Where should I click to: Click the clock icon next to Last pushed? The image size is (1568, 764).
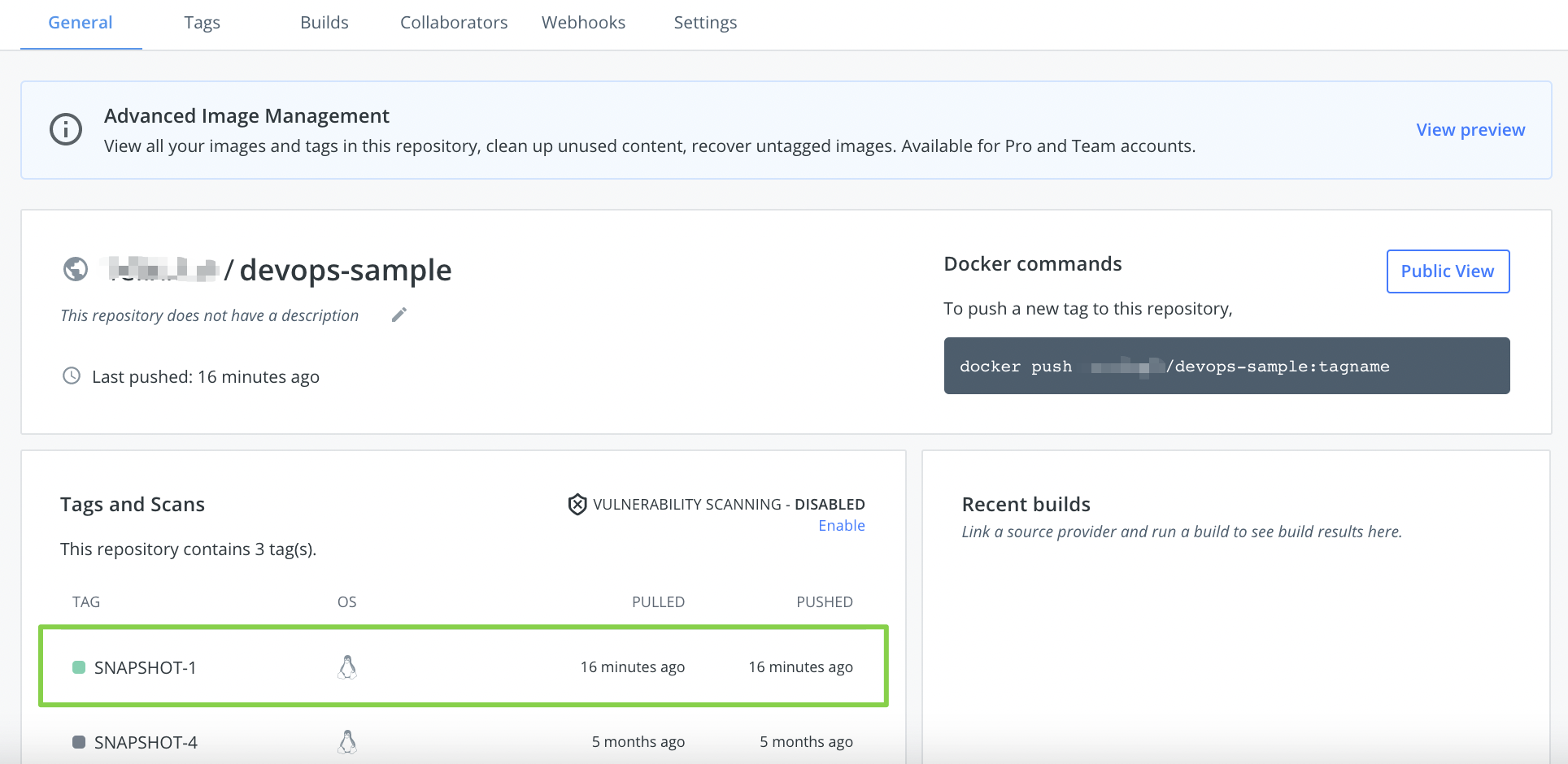click(71, 375)
